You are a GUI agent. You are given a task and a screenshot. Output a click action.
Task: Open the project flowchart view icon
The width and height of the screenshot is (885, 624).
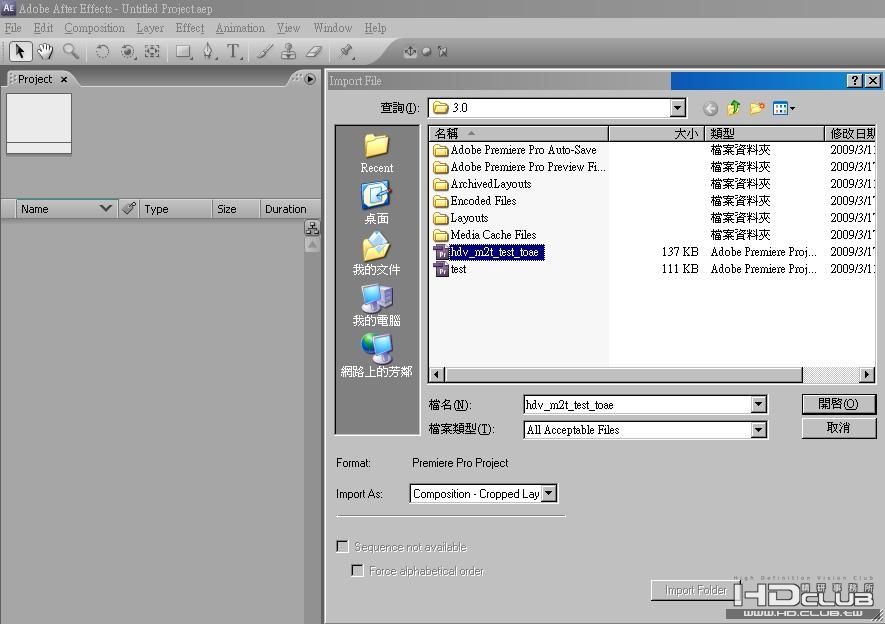[x=312, y=227]
